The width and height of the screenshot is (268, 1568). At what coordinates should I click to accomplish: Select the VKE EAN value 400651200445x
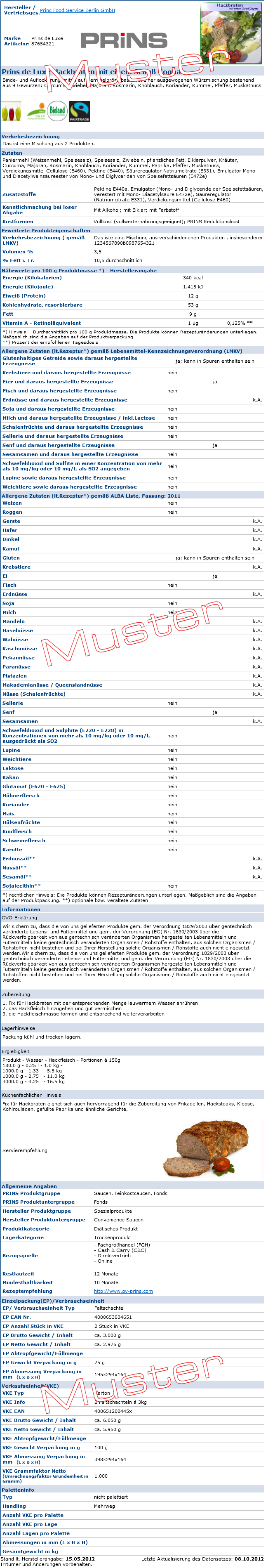coord(113,1411)
